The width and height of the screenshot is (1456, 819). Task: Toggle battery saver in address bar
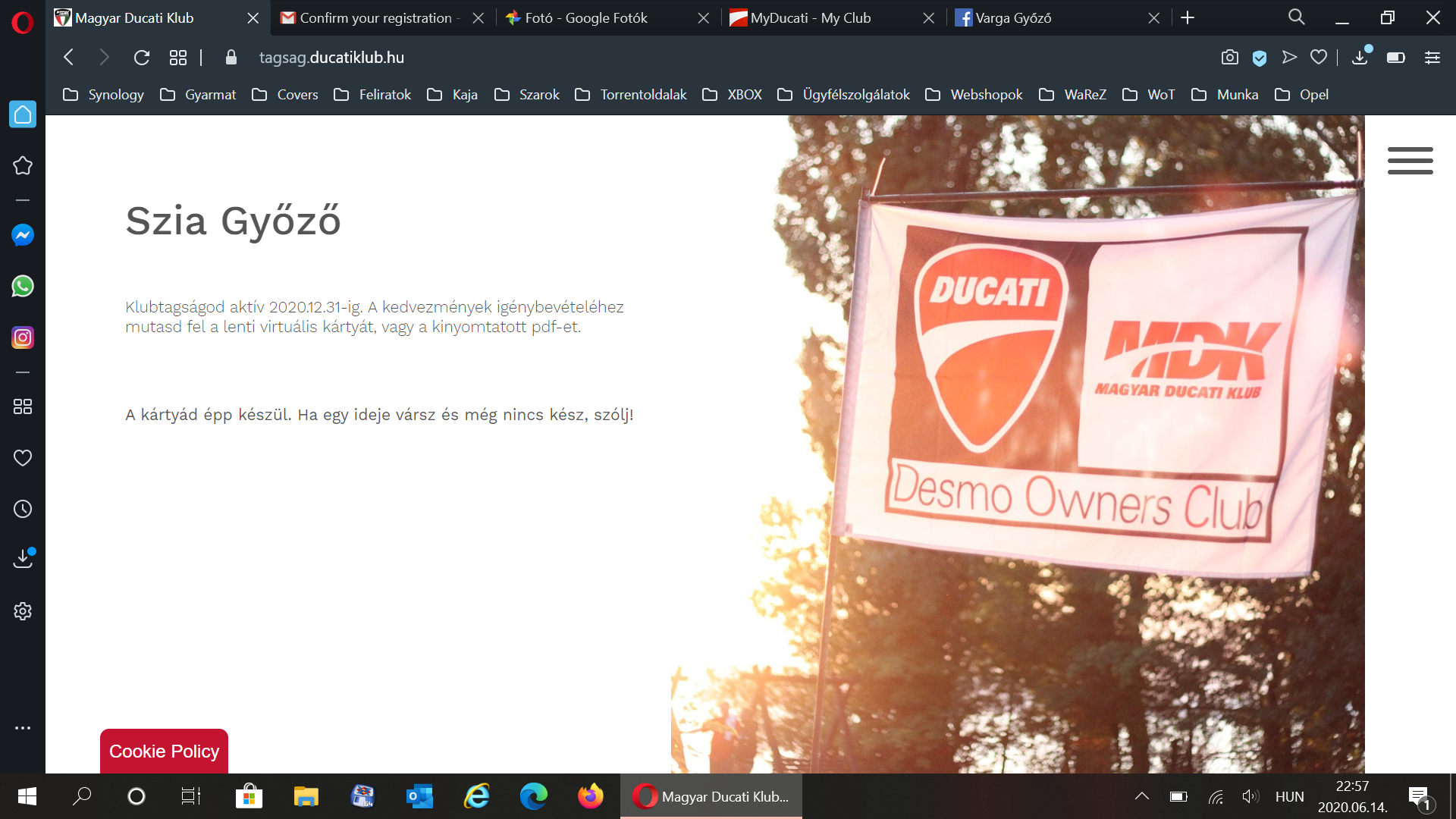[1395, 58]
